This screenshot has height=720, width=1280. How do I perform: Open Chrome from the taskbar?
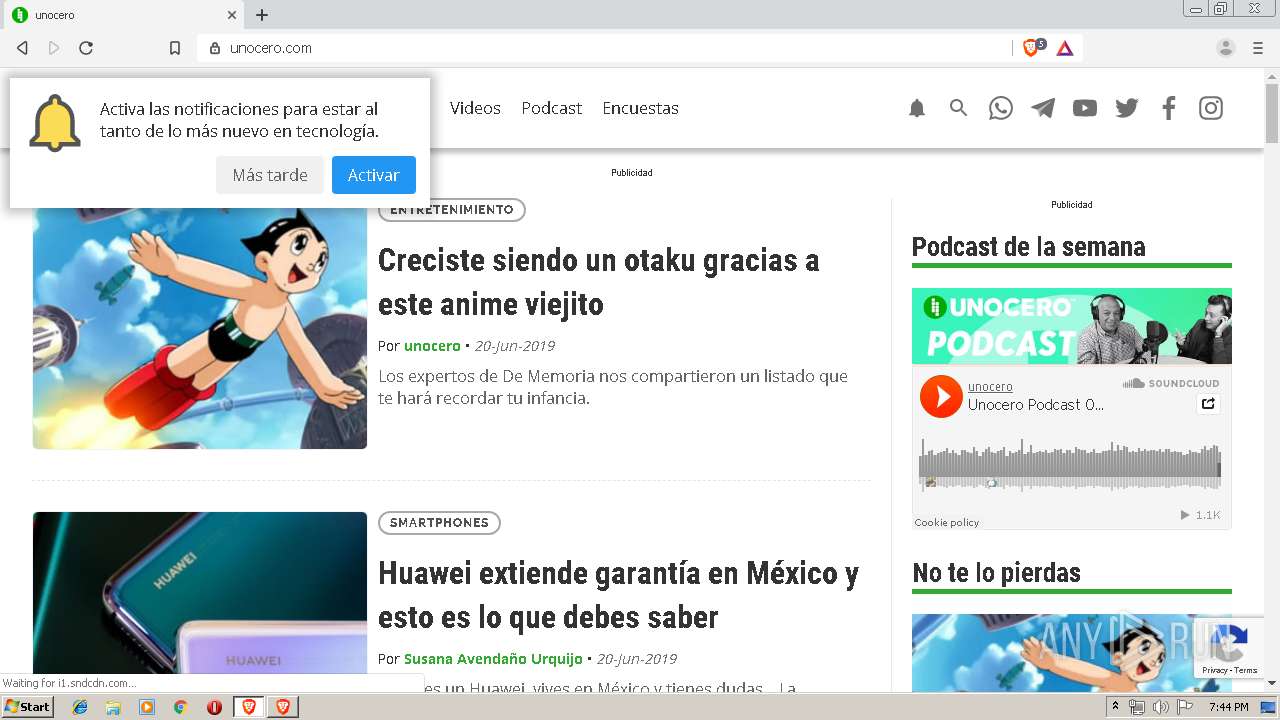(x=180, y=707)
